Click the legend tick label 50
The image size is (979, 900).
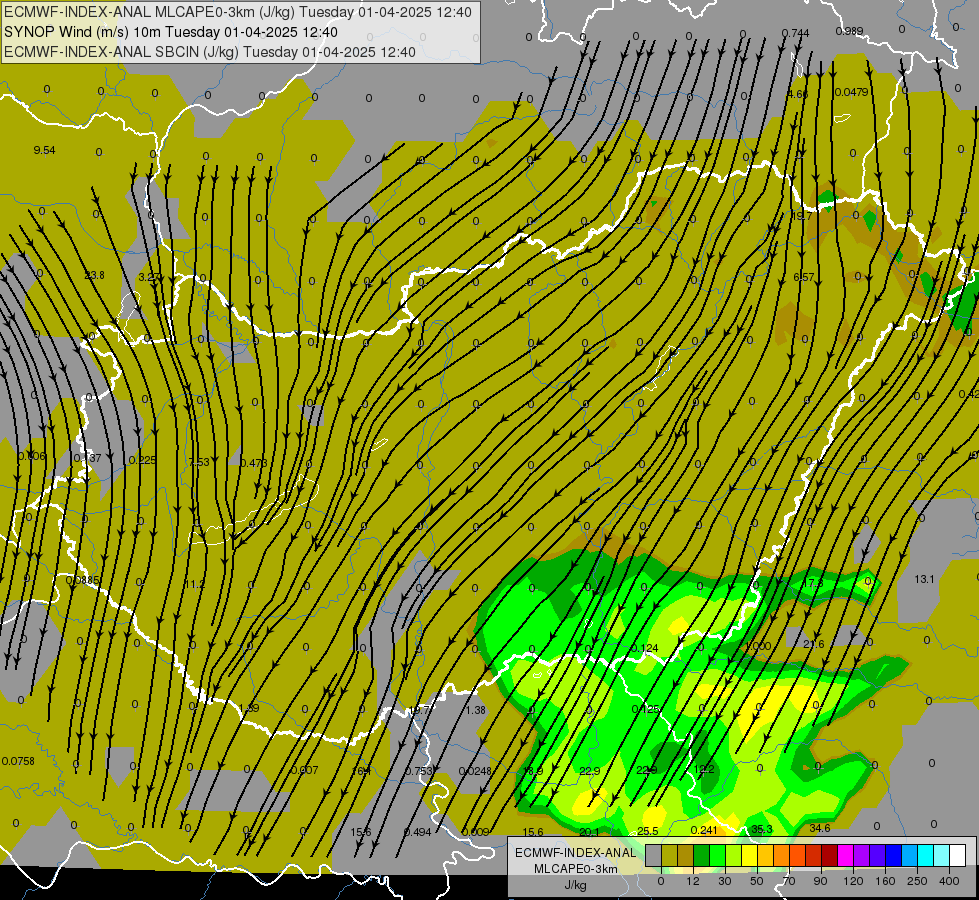tap(757, 881)
